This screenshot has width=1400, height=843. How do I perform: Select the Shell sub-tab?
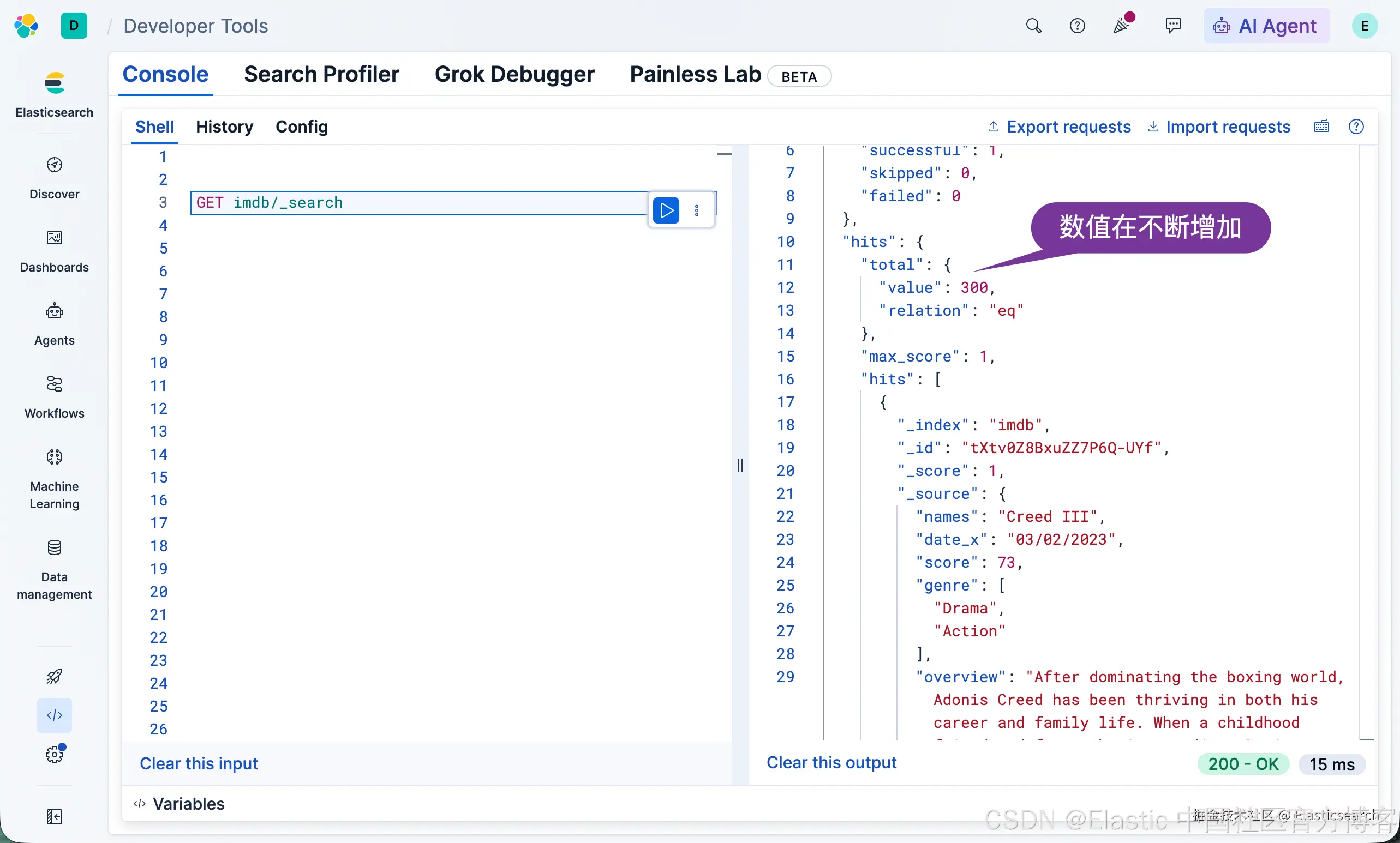(x=154, y=127)
